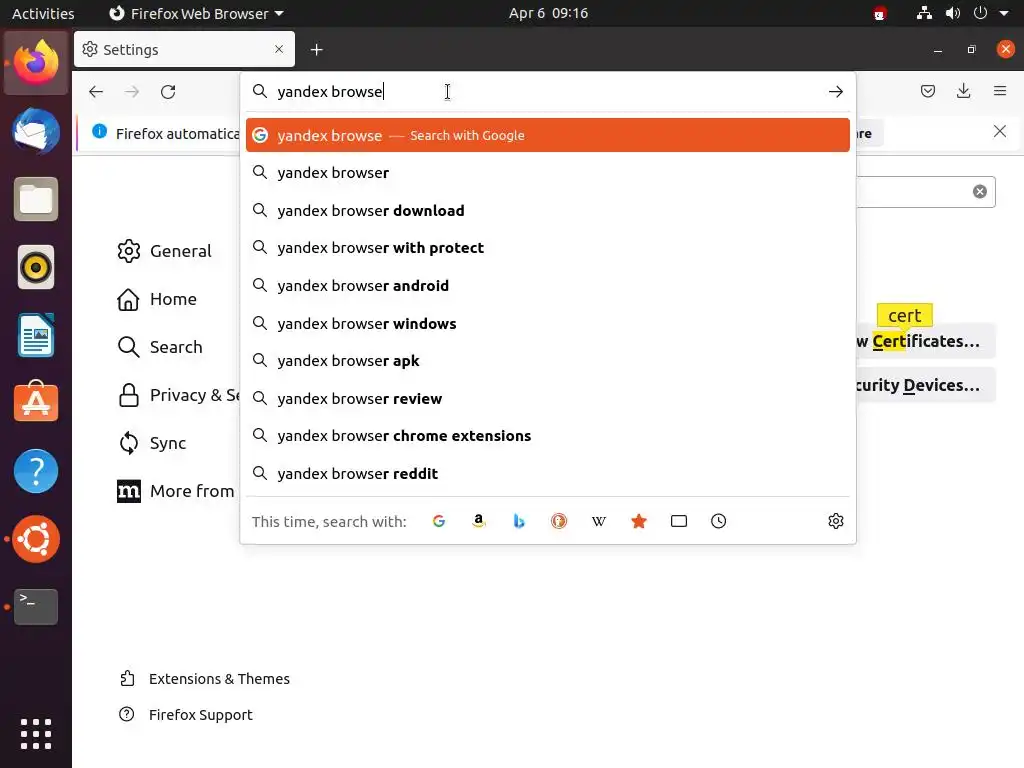Open Extensions & Themes link
Screen dimensions: 1024x768
pos(204,679)
